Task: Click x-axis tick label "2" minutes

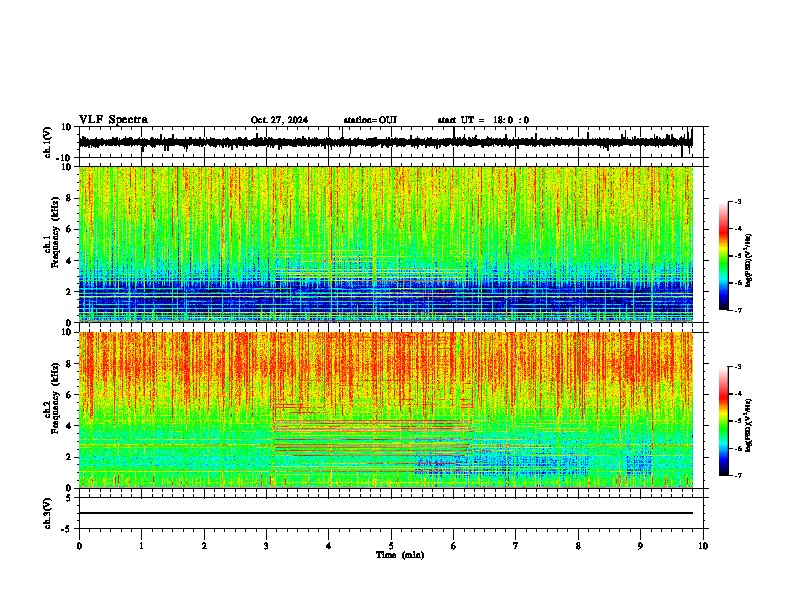Action: click(204, 546)
